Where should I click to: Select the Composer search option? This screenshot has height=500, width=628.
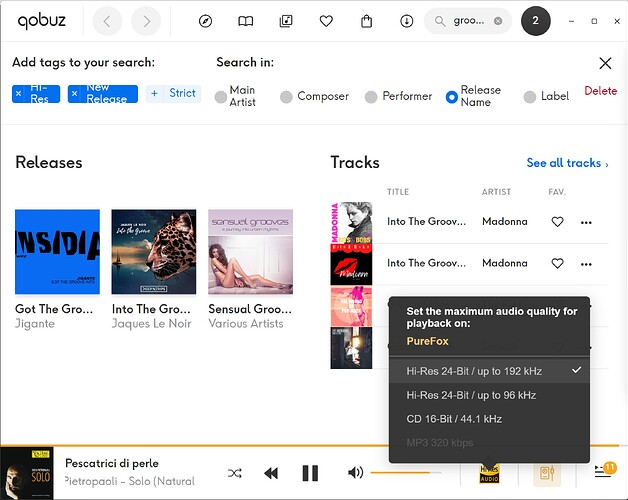[x=286, y=97]
